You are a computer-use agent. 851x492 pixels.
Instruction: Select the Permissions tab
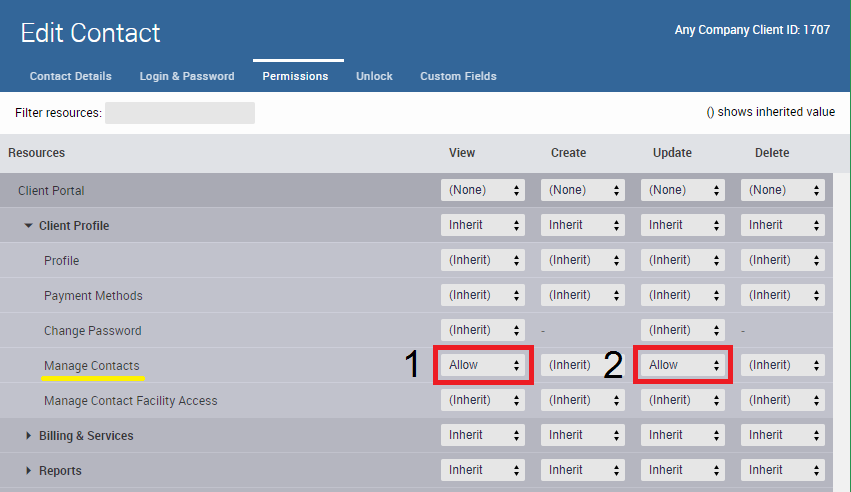(x=295, y=76)
